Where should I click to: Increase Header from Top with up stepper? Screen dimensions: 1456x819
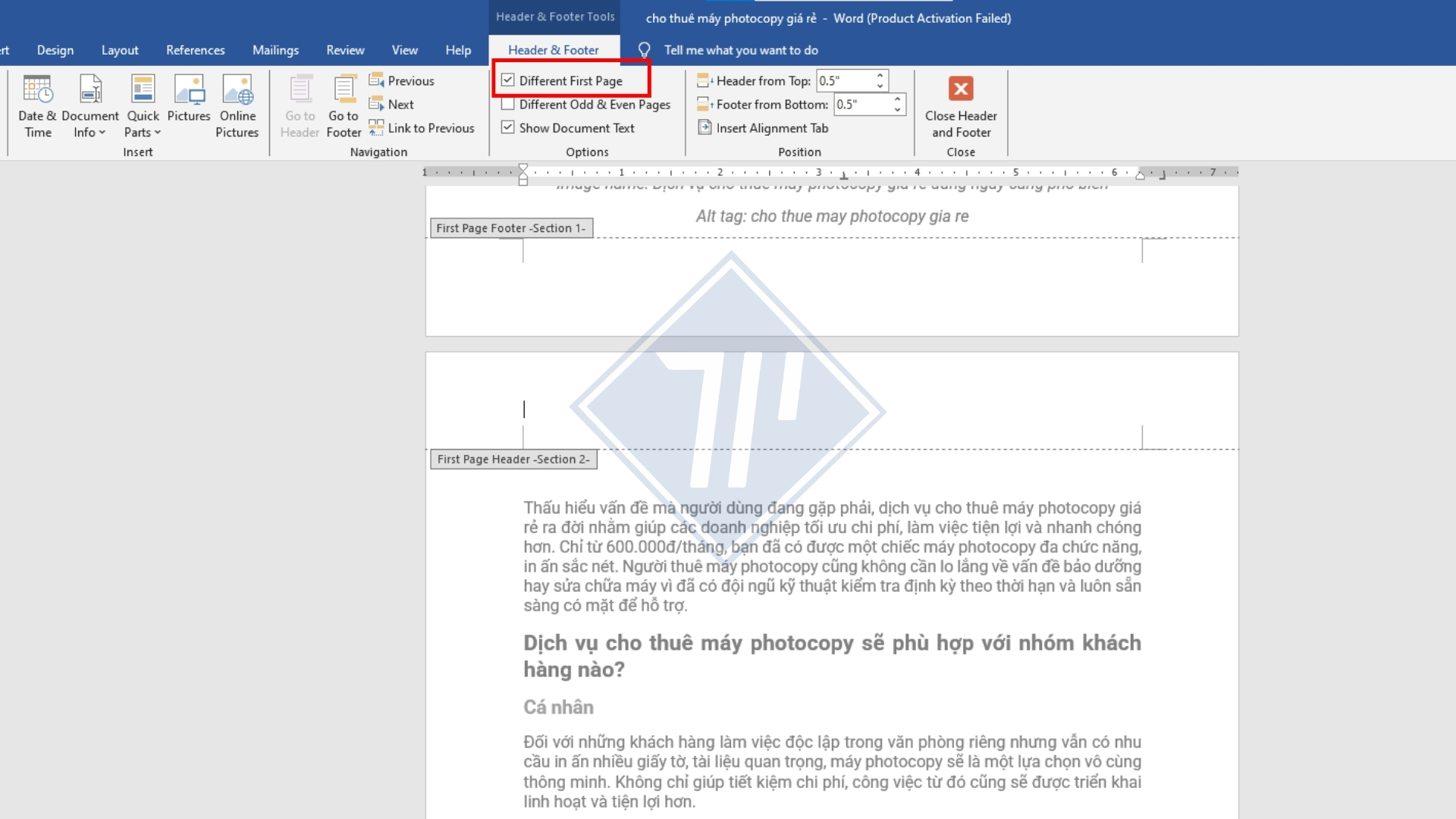pos(879,76)
